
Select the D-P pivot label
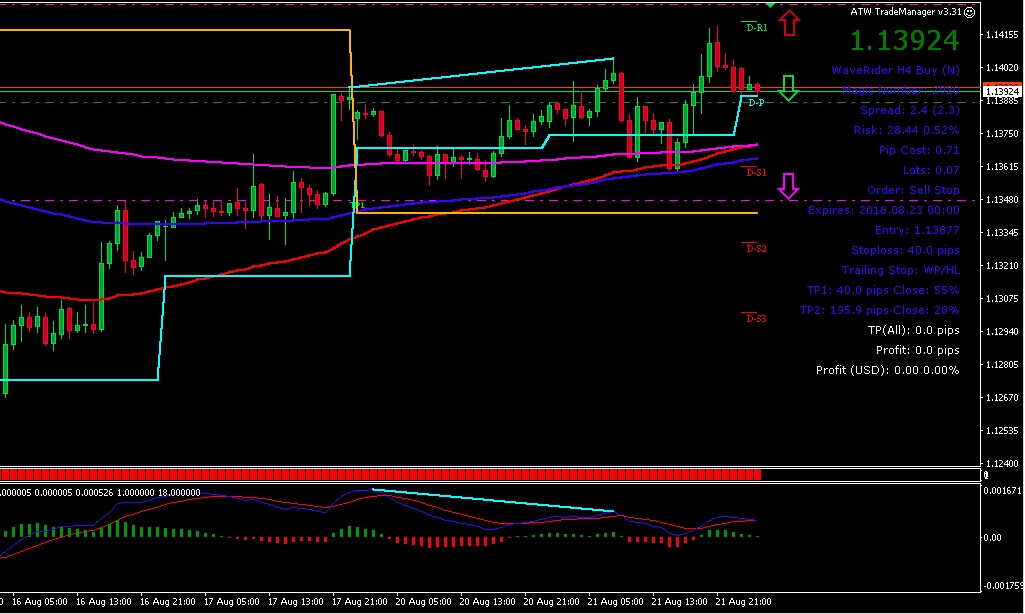pyautogui.click(x=756, y=103)
